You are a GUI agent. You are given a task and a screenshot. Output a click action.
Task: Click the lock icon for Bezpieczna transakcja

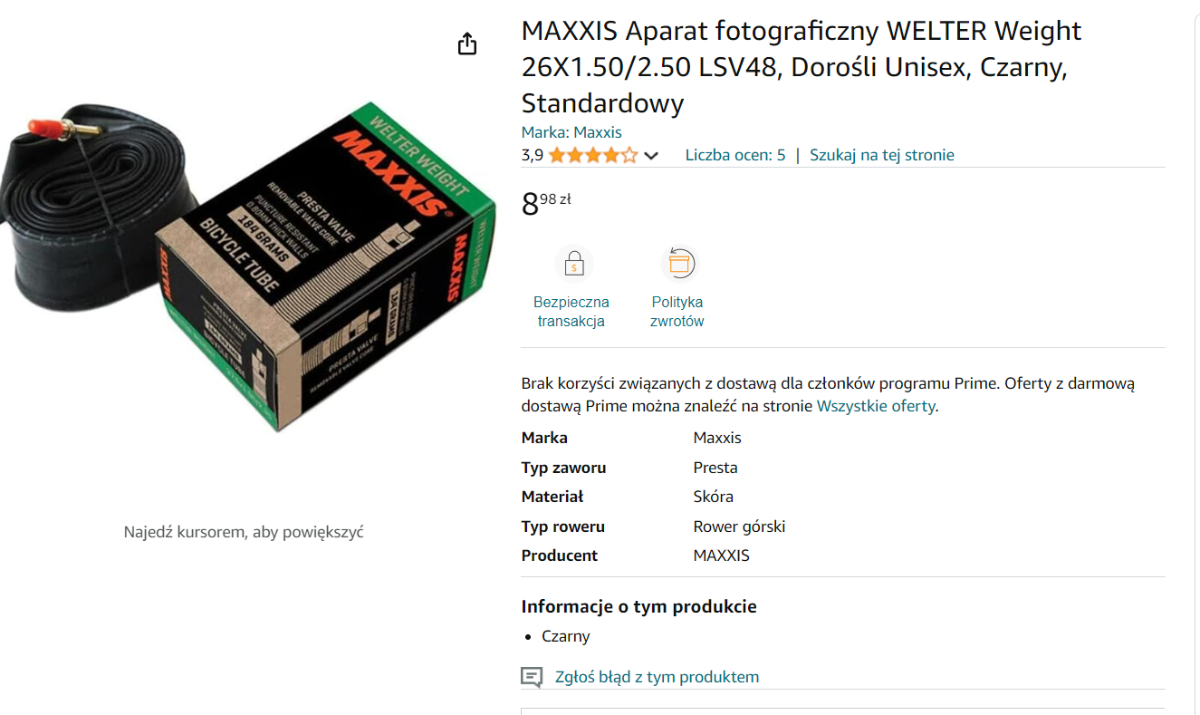coord(574,265)
